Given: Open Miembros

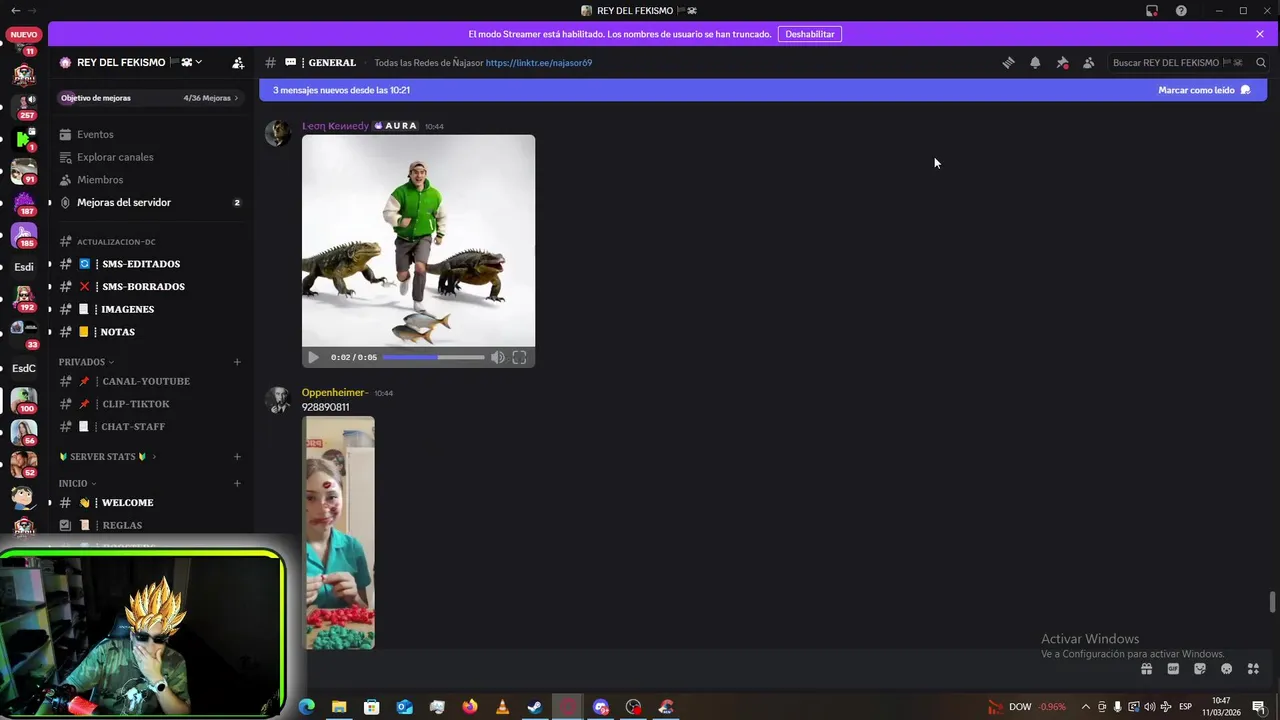Looking at the screenshot, I should (150, 180).
